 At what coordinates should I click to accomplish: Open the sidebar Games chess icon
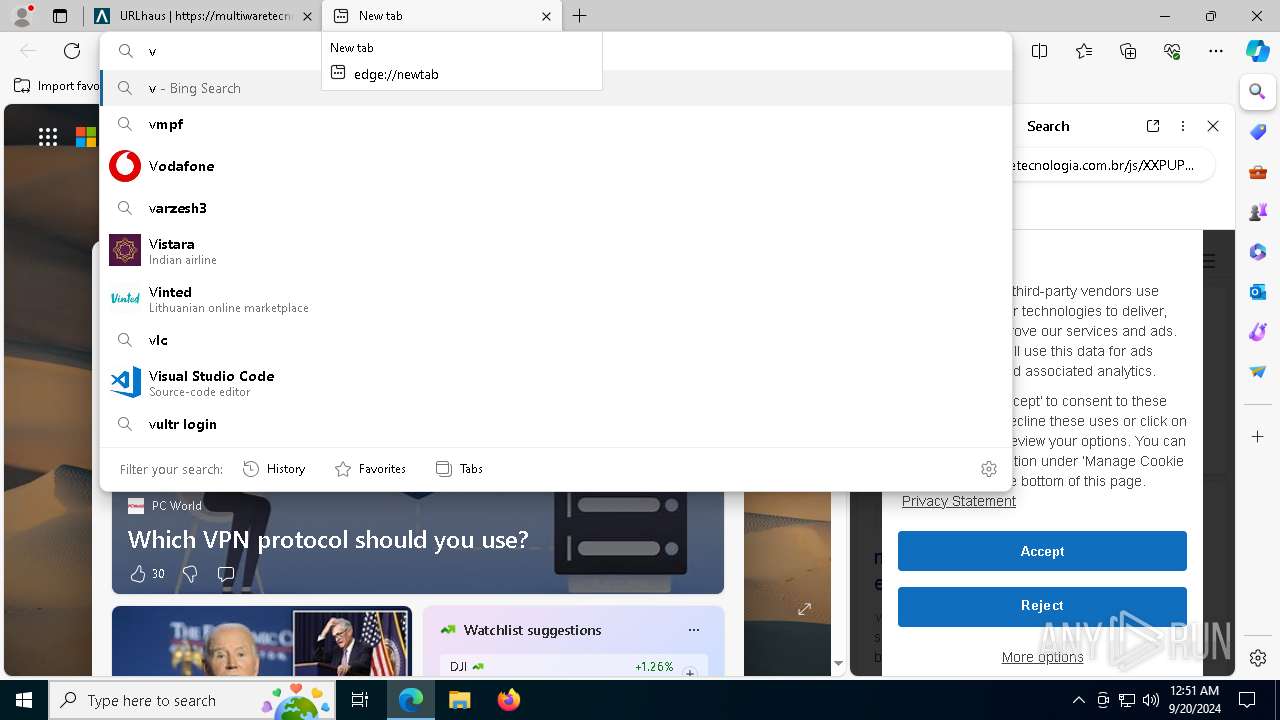point(1258,212)
